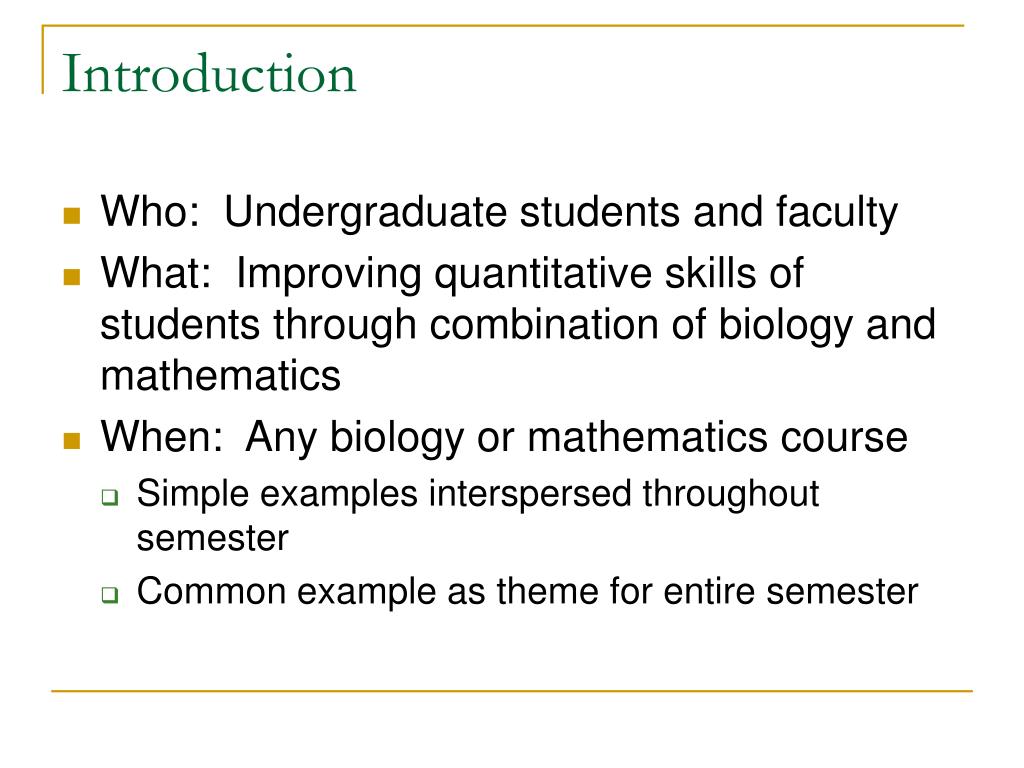Click Simple examples interspersed throughout text

(478, 494)
